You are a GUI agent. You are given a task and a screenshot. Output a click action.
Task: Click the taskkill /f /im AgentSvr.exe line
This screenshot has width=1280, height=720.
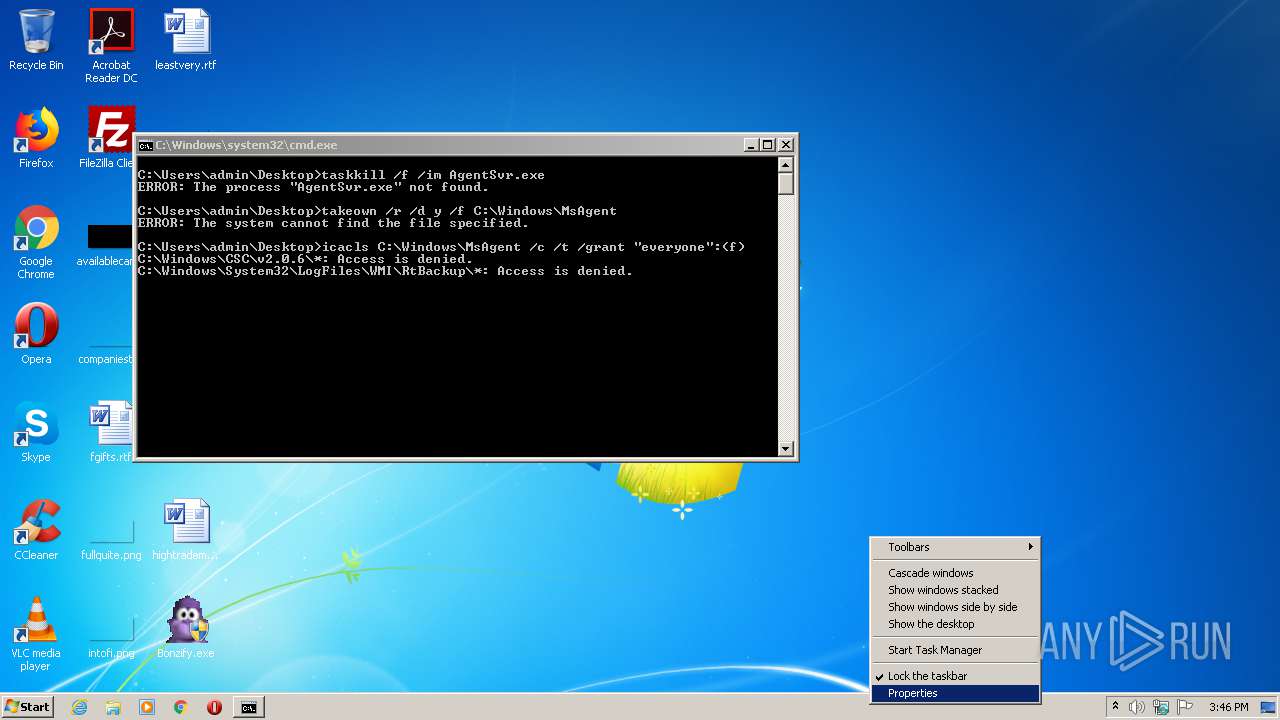(341, 175)
